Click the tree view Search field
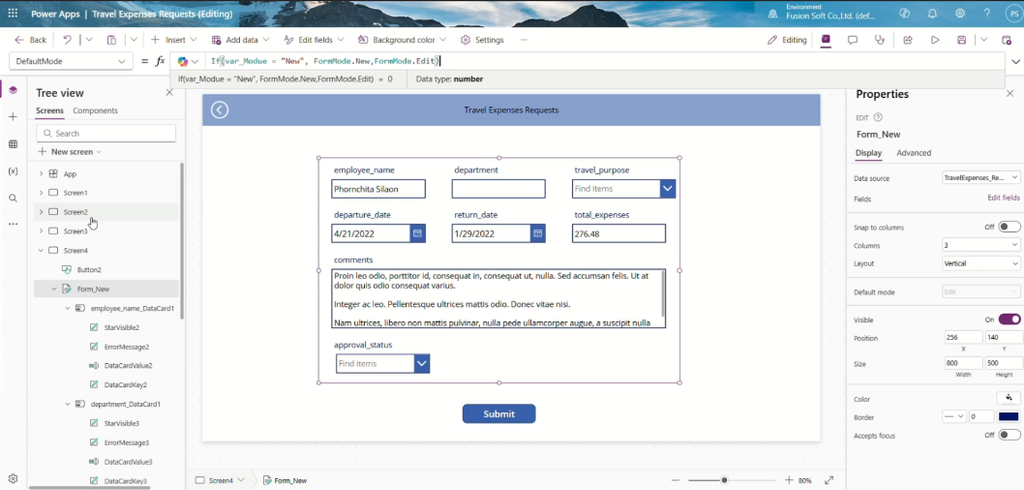Viewport: 1024px width, 490px height. click(106, 133)
